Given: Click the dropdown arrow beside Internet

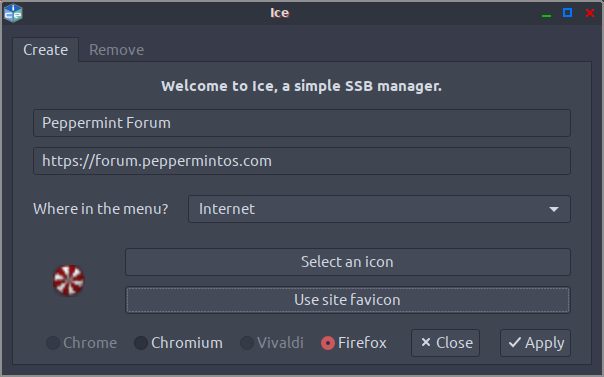Looking at the screenshot, I should pyautogui.click(x=554, y=209).
